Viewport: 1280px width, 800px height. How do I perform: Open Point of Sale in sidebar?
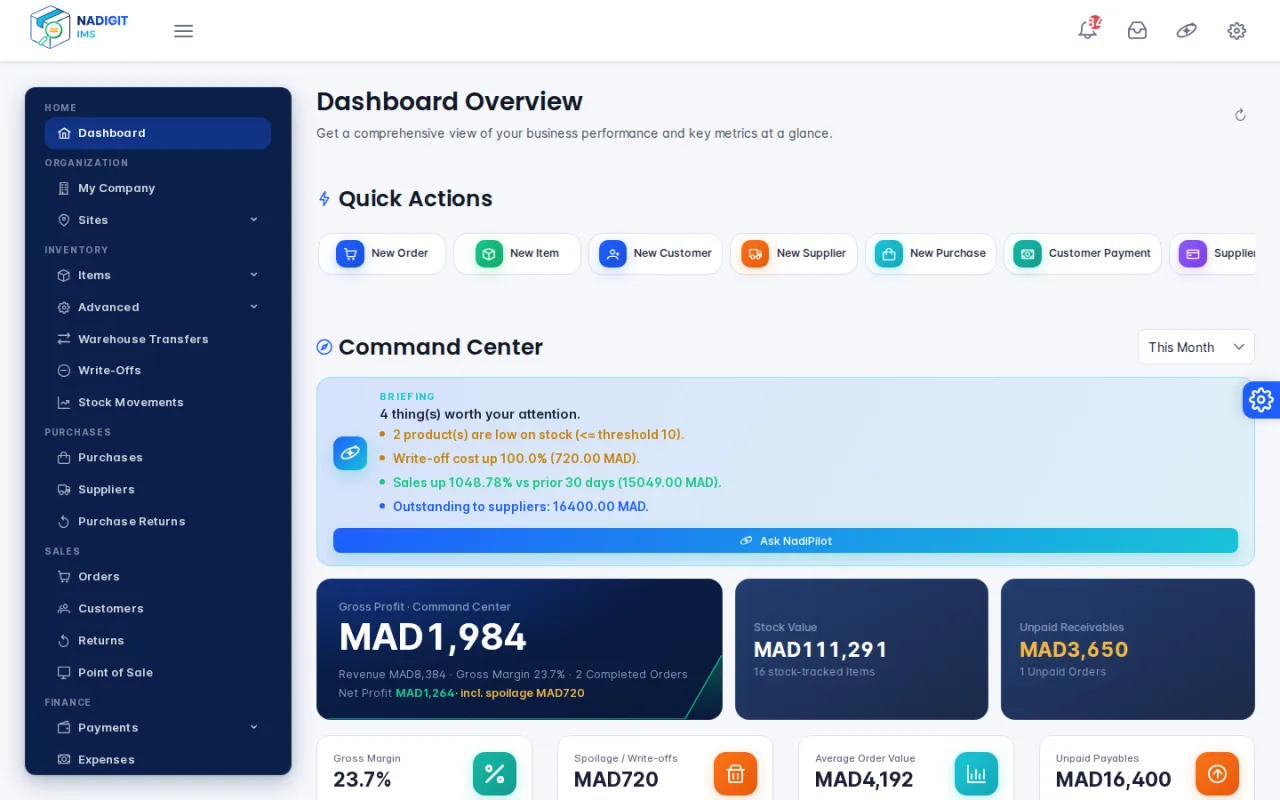tap(158, 672)
